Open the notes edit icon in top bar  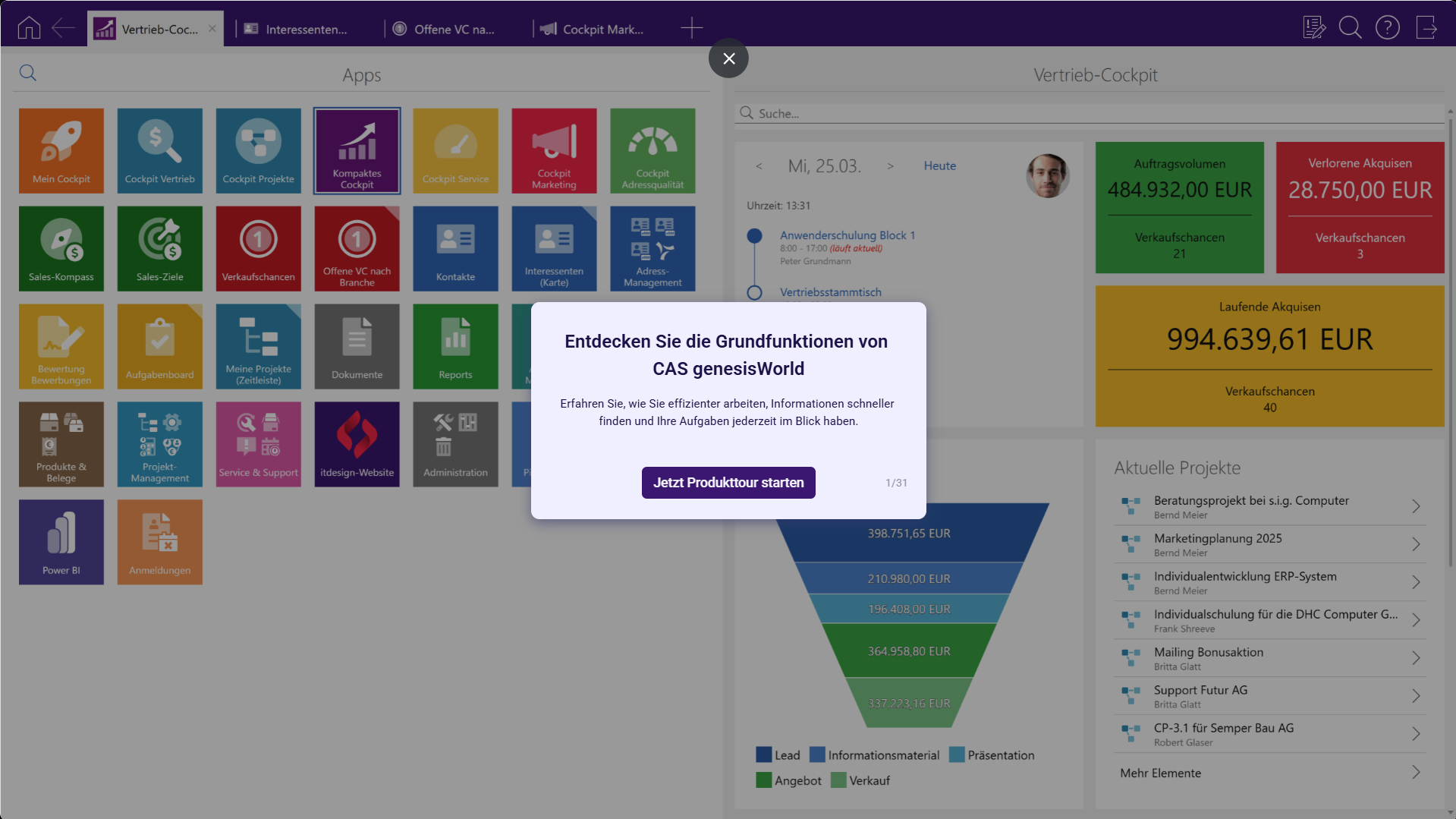point(1314,28)
